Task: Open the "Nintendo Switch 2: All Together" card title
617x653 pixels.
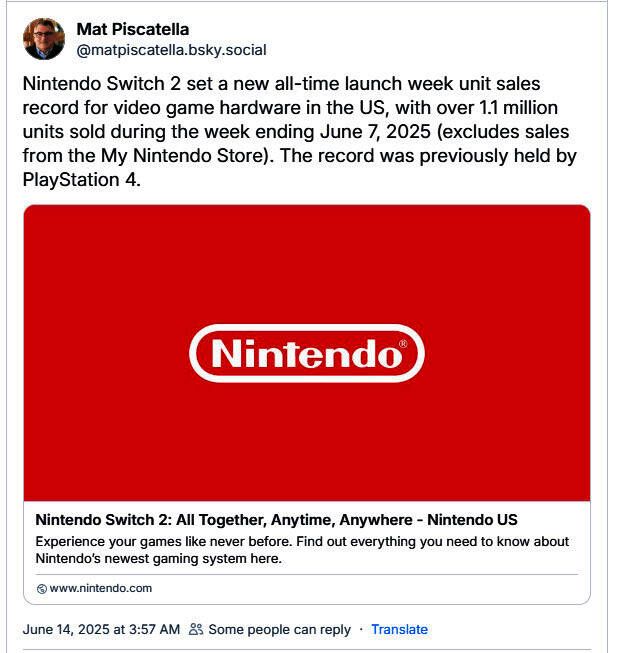Action: point(276,520)
